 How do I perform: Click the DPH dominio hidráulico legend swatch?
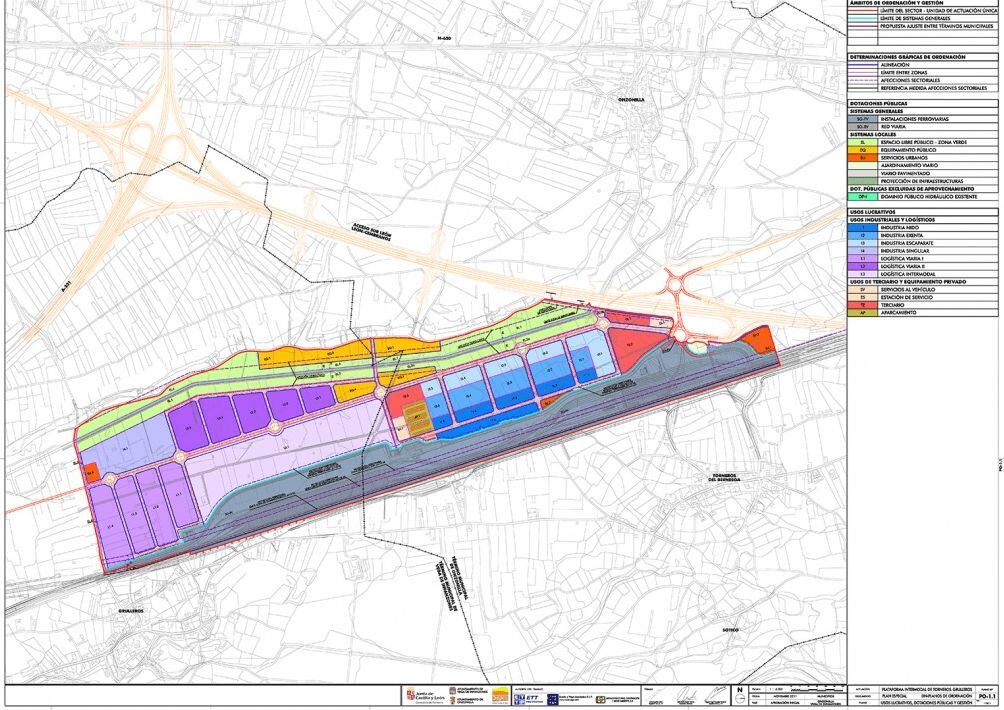(x=861, y=196)
